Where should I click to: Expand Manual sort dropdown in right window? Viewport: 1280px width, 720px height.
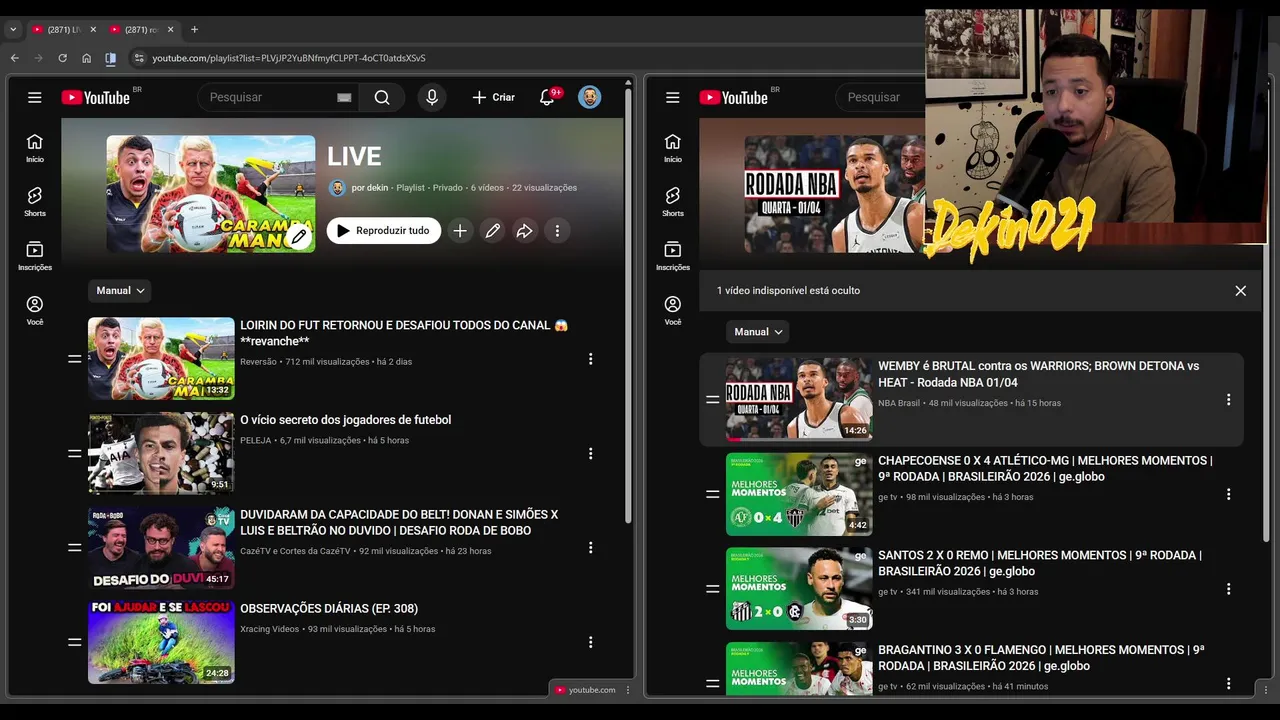coord(758,332)
